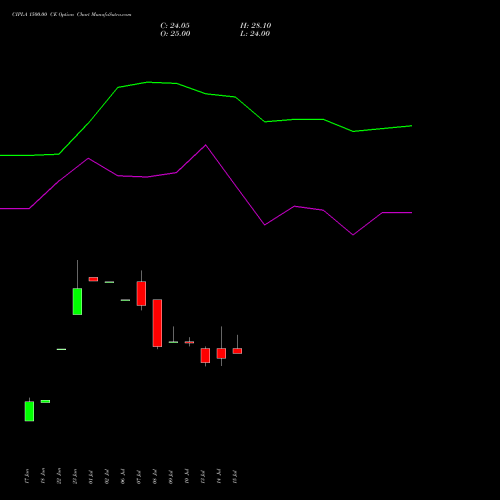Click the last date label '15 Jul'
Viewport: 500px width, 500px height.
pos(235,477)
